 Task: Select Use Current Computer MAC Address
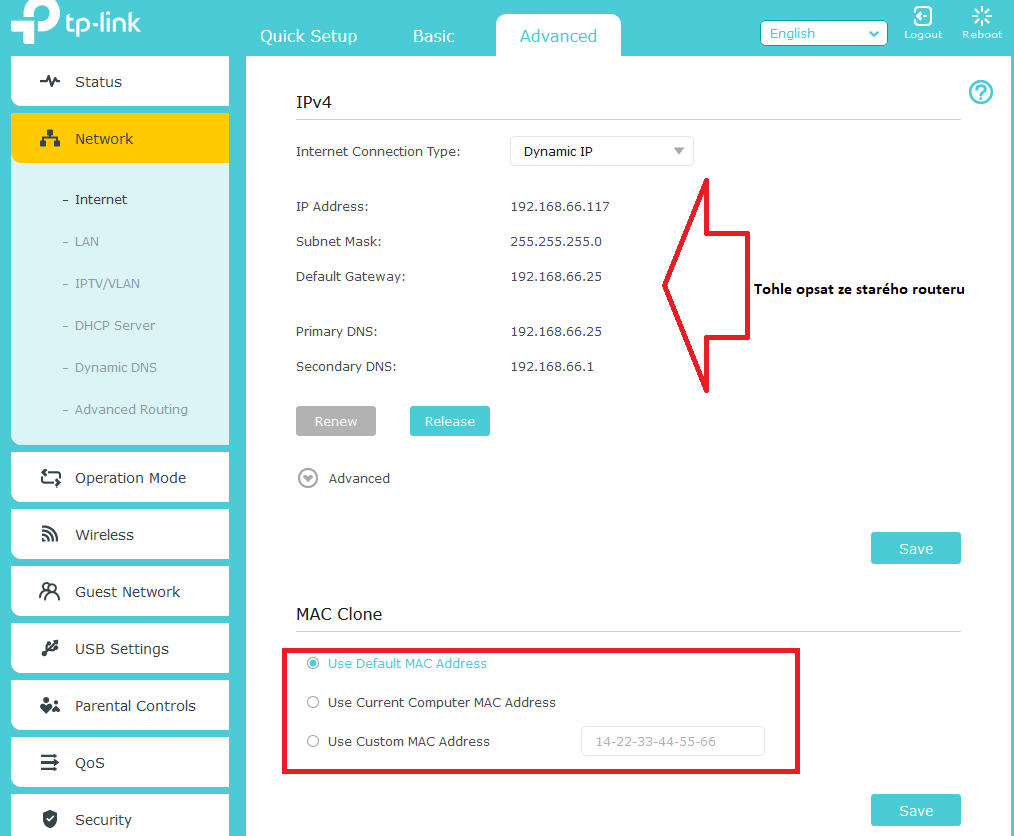[x=313, y=702]
